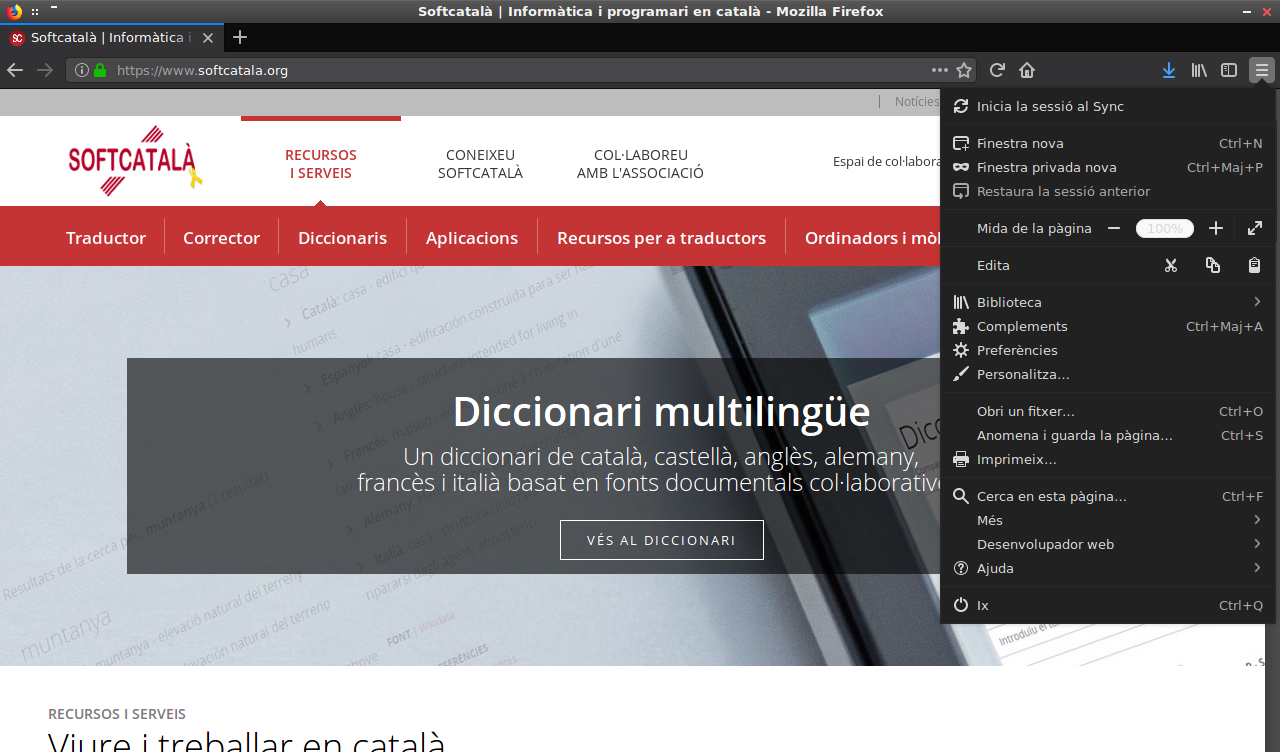Bookmark this page with the star icon

[x=964, y=70]
